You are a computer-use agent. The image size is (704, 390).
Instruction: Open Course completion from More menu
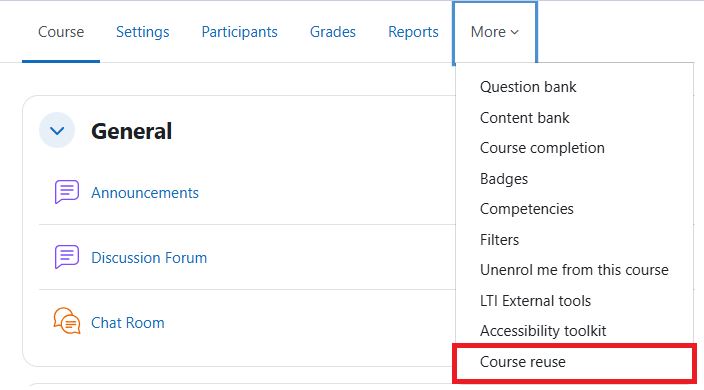(542, 148)
